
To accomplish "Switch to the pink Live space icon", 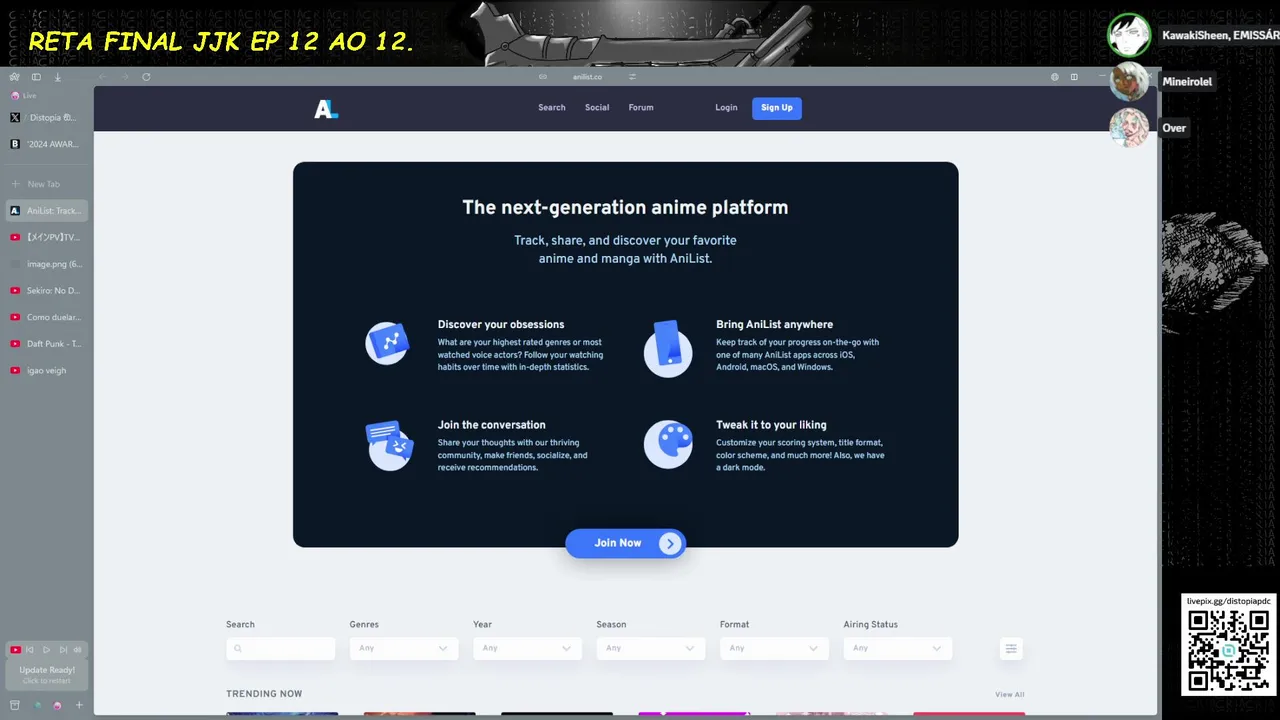I will (57, 705).
